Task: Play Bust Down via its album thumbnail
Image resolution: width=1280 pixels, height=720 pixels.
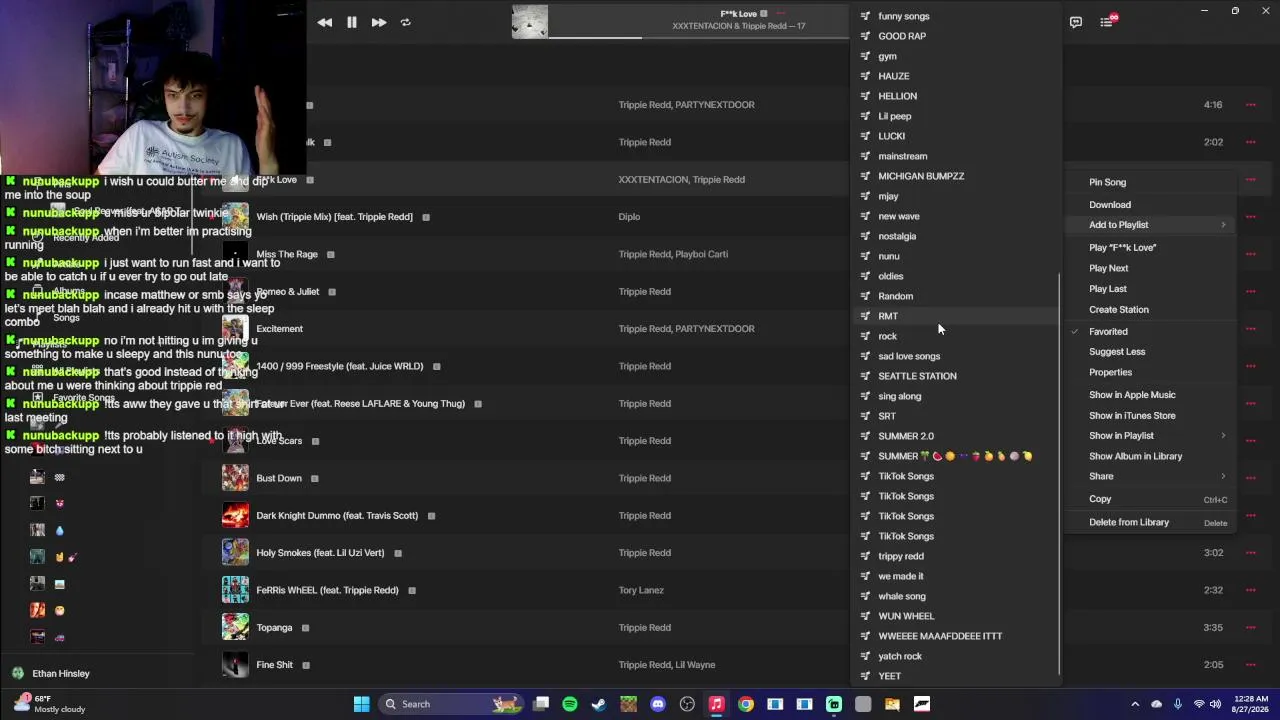Action: coord(235,478)
